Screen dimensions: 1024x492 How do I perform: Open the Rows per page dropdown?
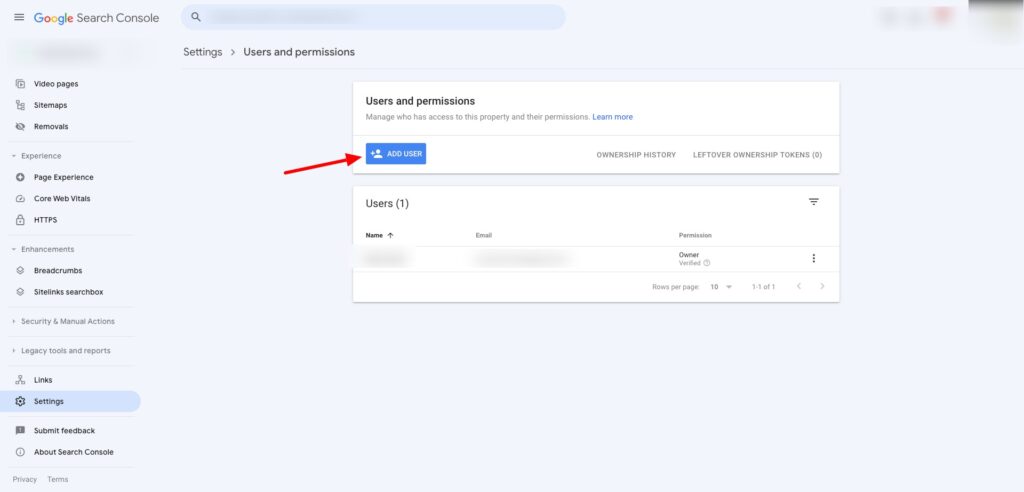click(x=721, y=287)
